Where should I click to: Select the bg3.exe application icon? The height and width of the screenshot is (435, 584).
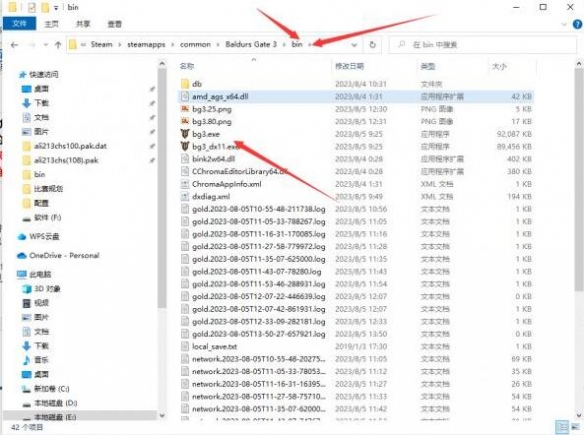coord(185,134)
